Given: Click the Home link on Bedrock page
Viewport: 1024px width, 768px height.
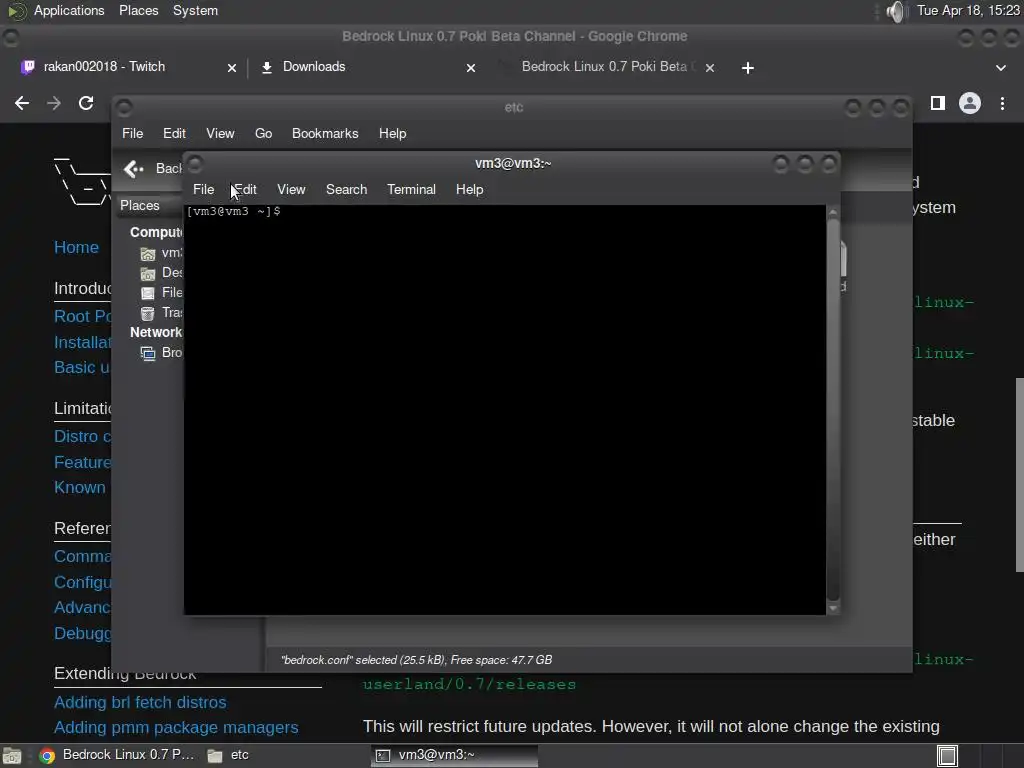Looking at the screenshot, I should 76,248.
